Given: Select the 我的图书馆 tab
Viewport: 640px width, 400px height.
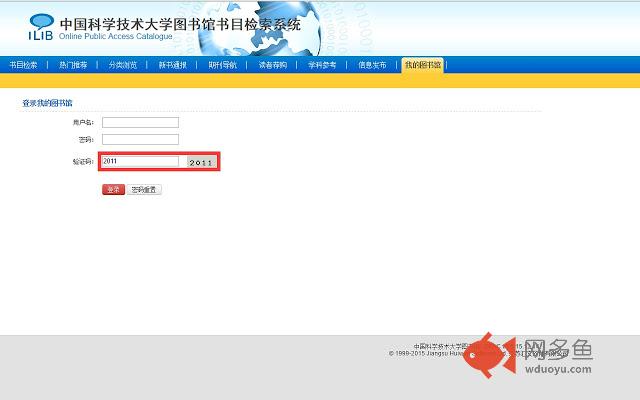Looking at the screenshot, I should coord(423,65).
